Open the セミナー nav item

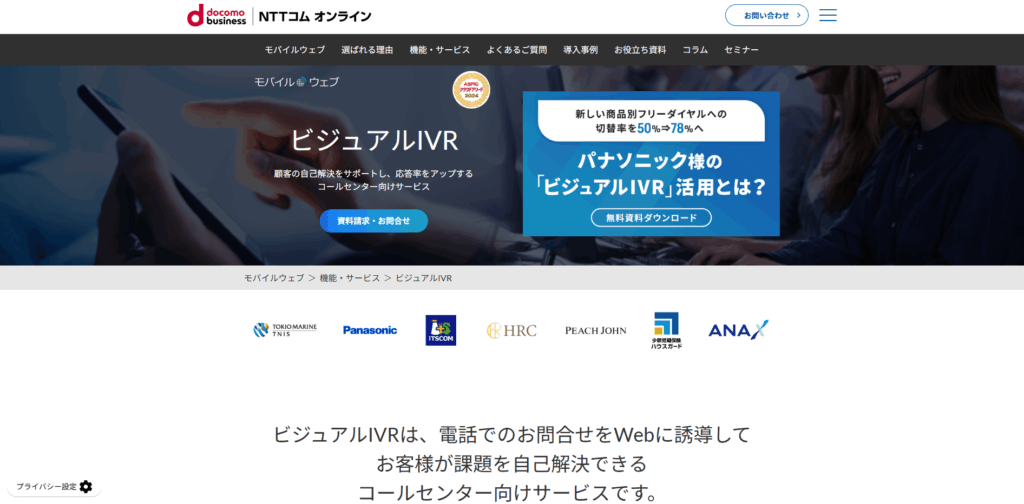tap(741, 50)
